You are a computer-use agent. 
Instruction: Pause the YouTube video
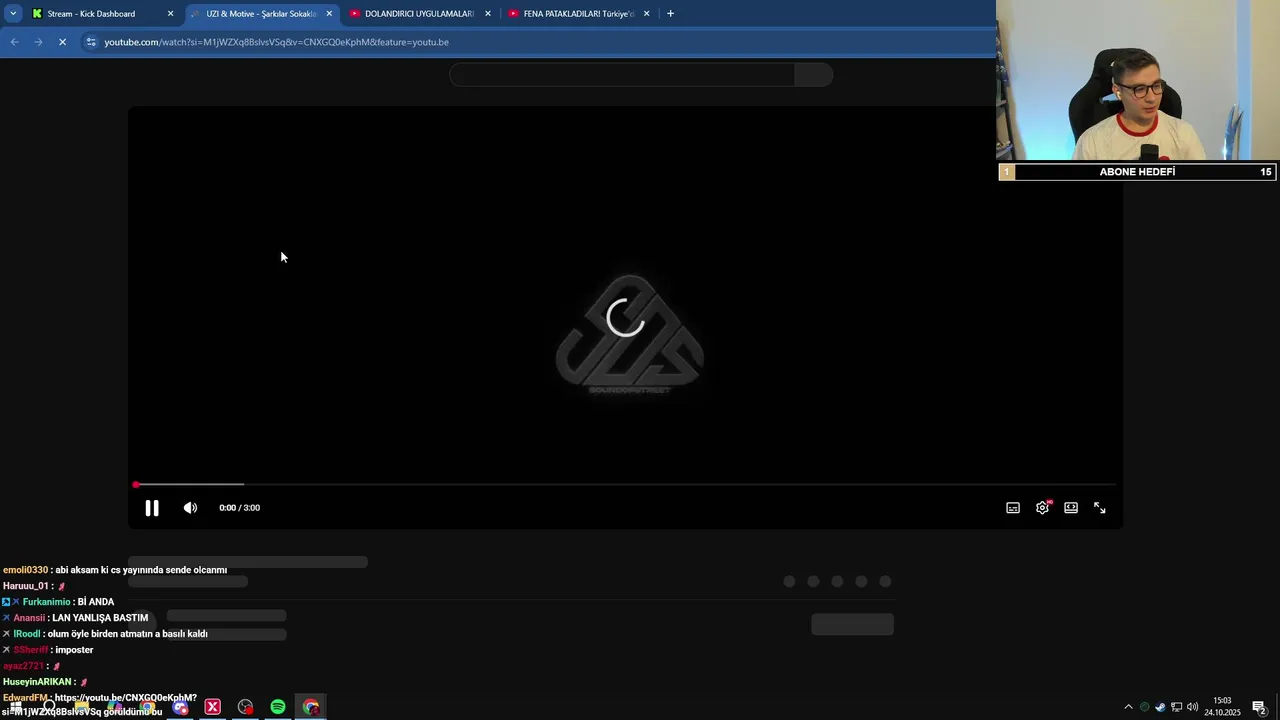tap(152, 508)
